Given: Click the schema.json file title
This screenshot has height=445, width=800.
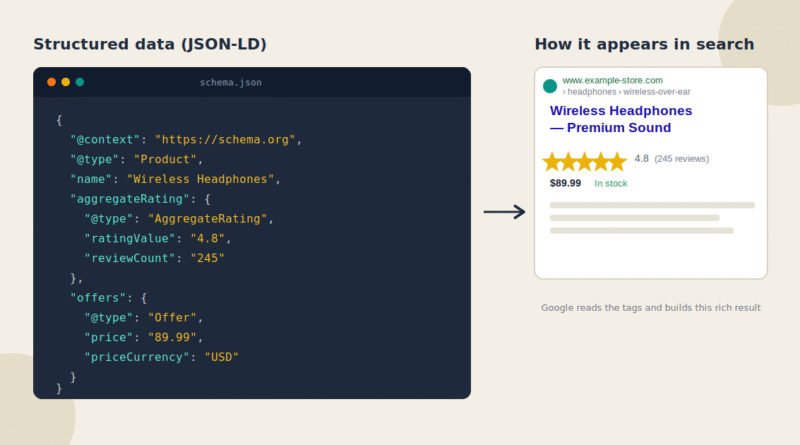Looking at the screenshot, I should click(231, 82).
